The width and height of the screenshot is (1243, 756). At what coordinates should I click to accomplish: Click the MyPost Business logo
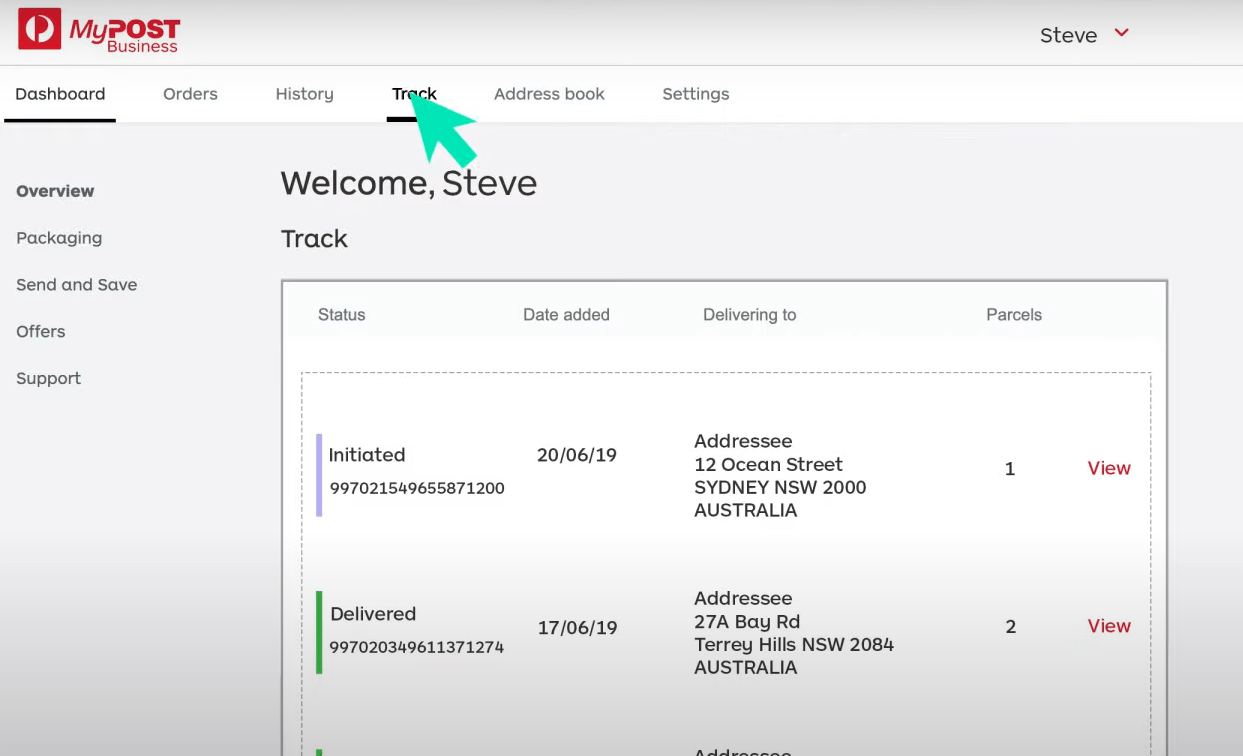[98, 31]
